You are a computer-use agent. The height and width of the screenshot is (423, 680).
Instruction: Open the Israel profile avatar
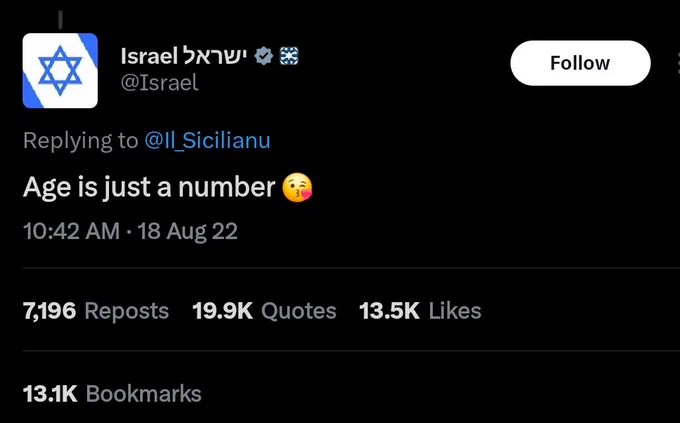coord(60,70)
